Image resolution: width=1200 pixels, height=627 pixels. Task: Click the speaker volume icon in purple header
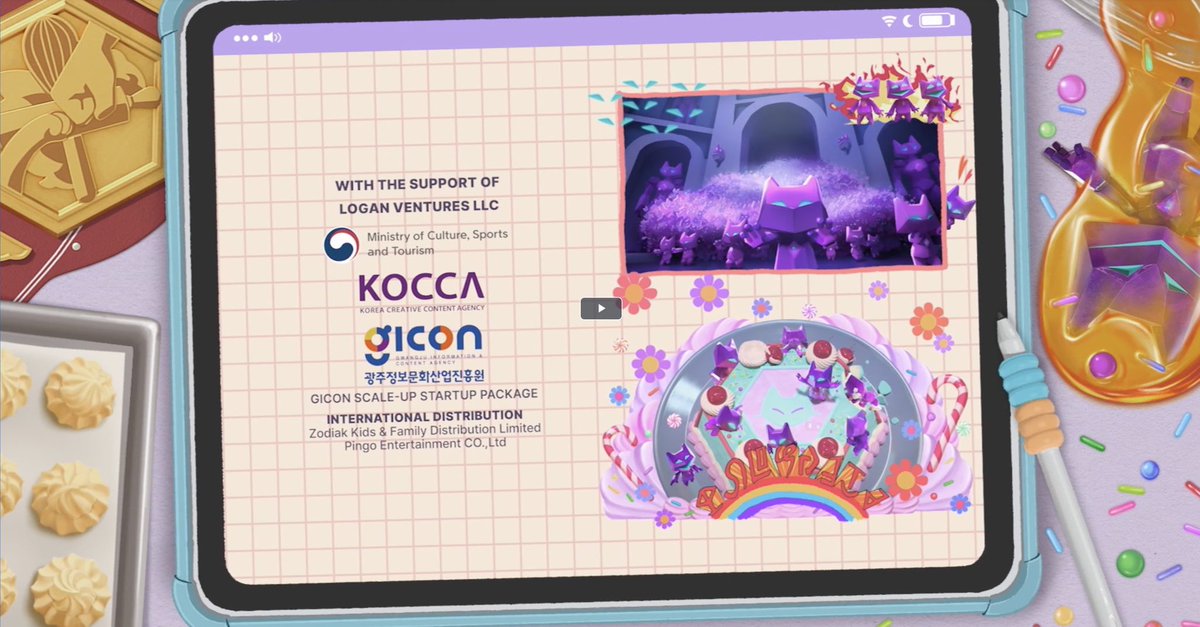pyautogui.click(x=272, y=38)
